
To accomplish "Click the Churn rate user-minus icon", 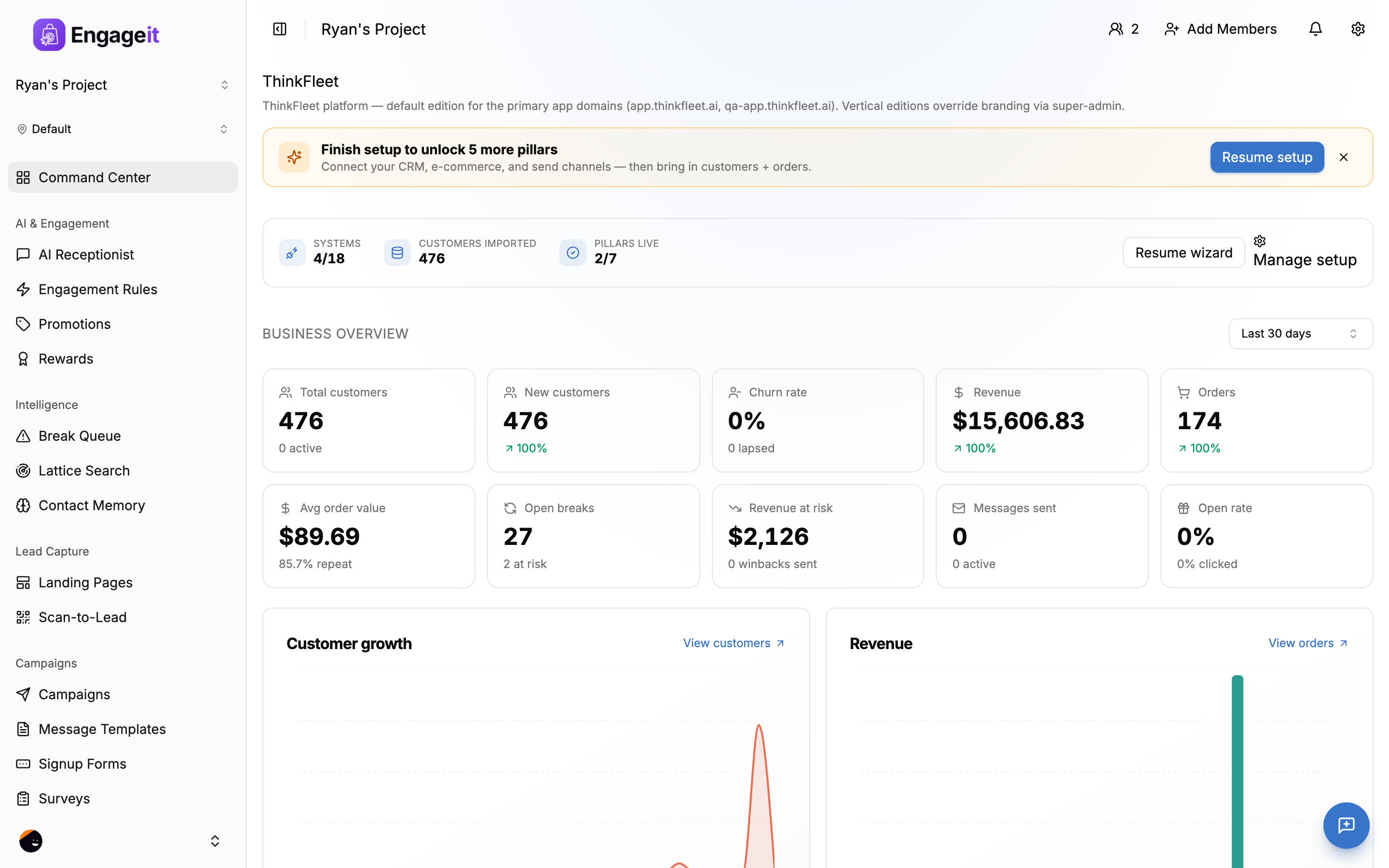I will click(x=734, y=392).
